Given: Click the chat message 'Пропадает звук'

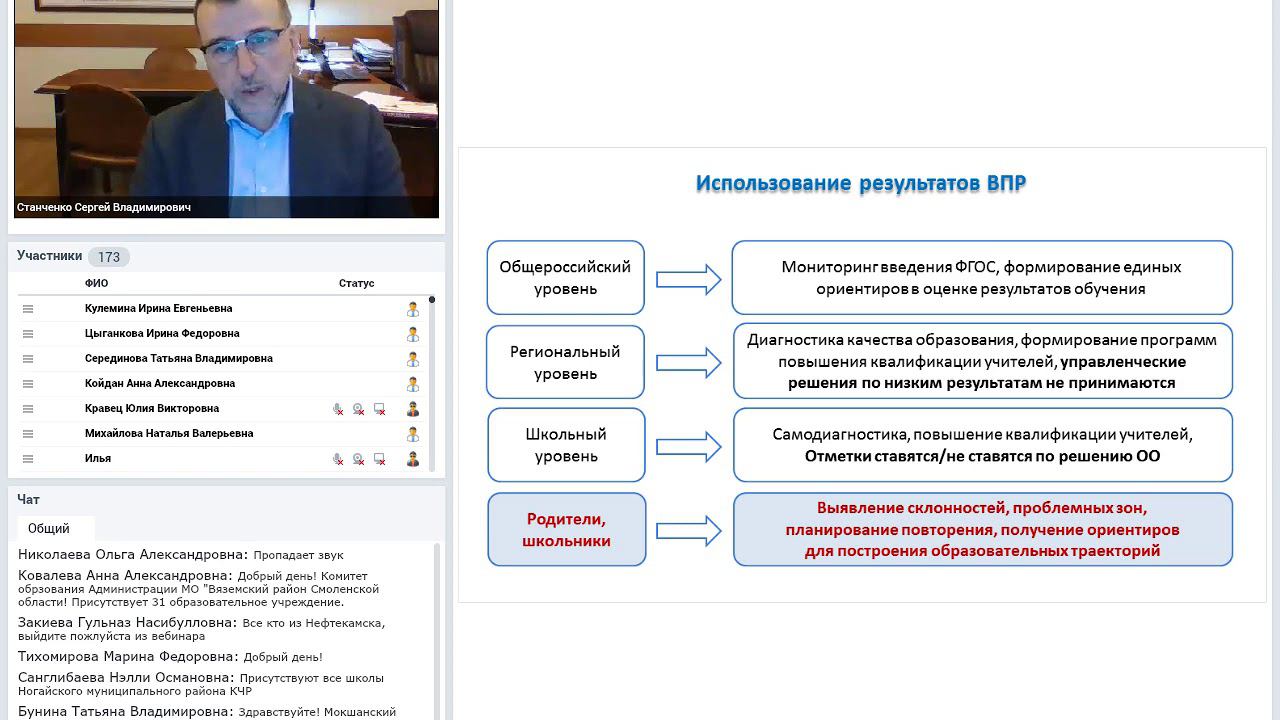Looking at the screenshot, I should pos(298,556).
